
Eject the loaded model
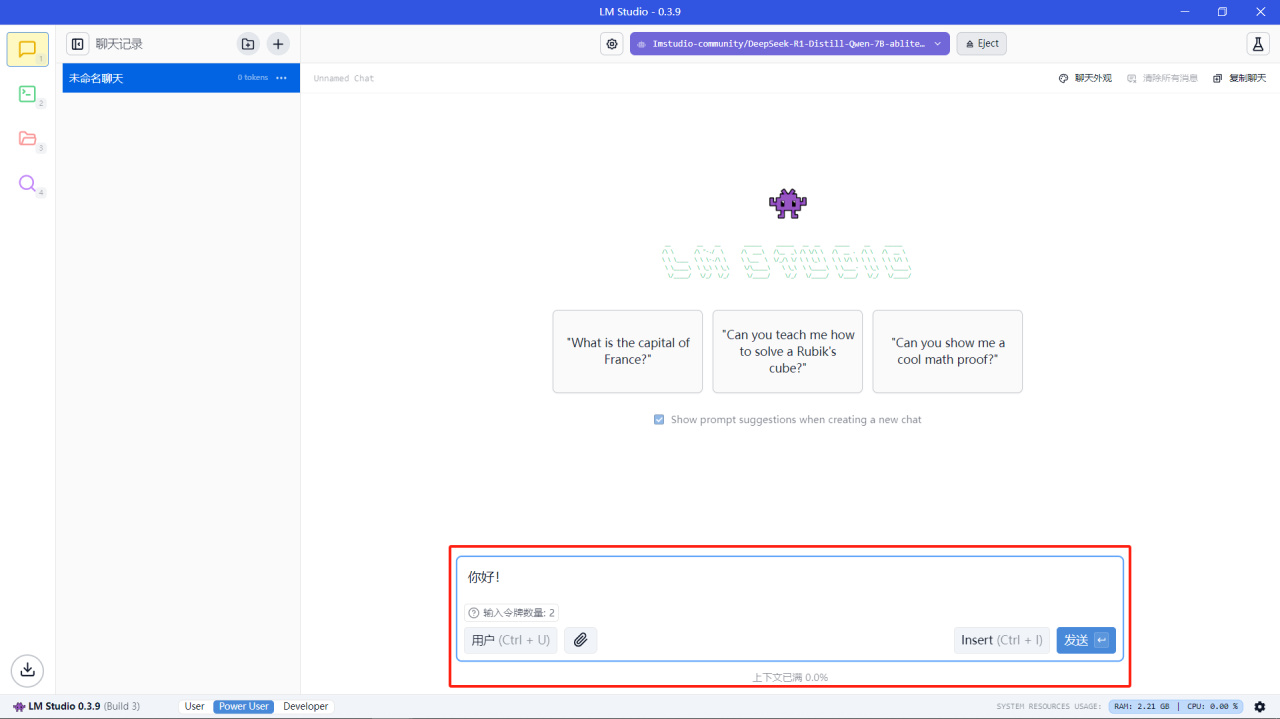(981, 44)
